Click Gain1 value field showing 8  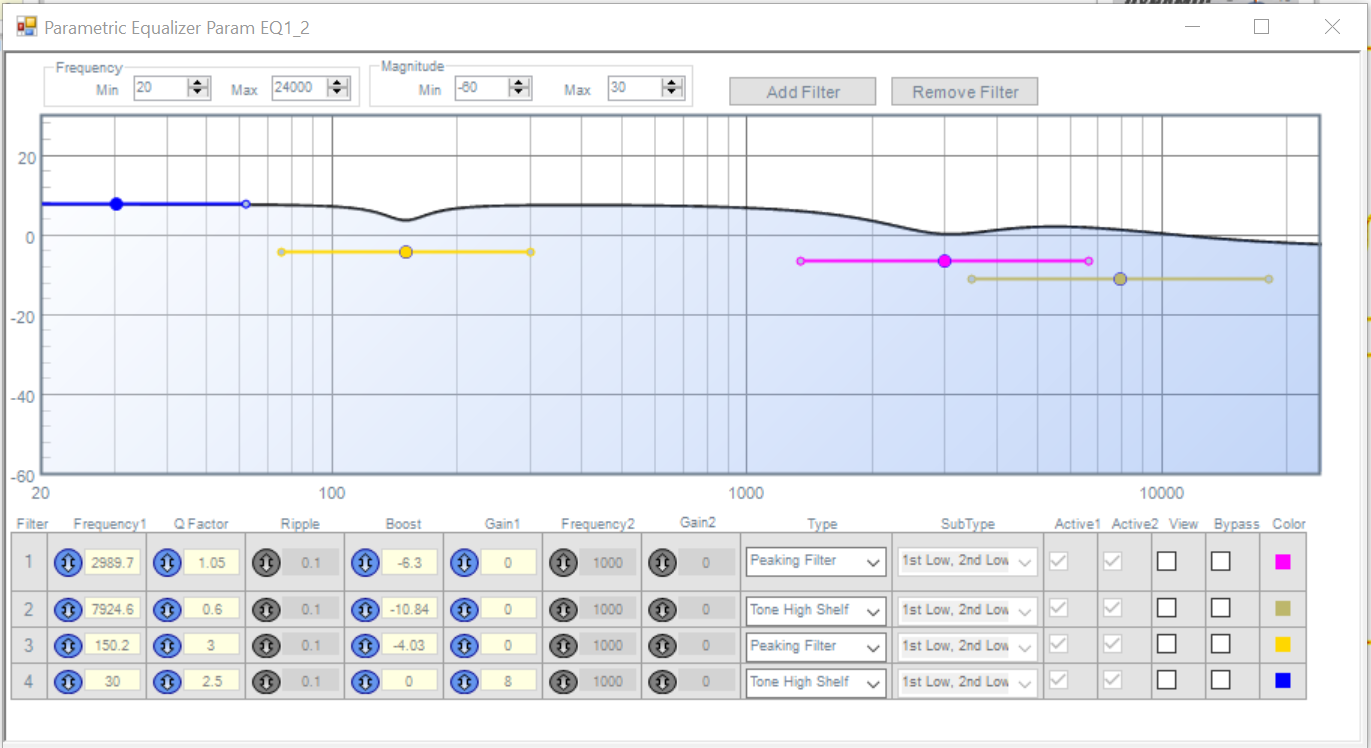(508, 682)
